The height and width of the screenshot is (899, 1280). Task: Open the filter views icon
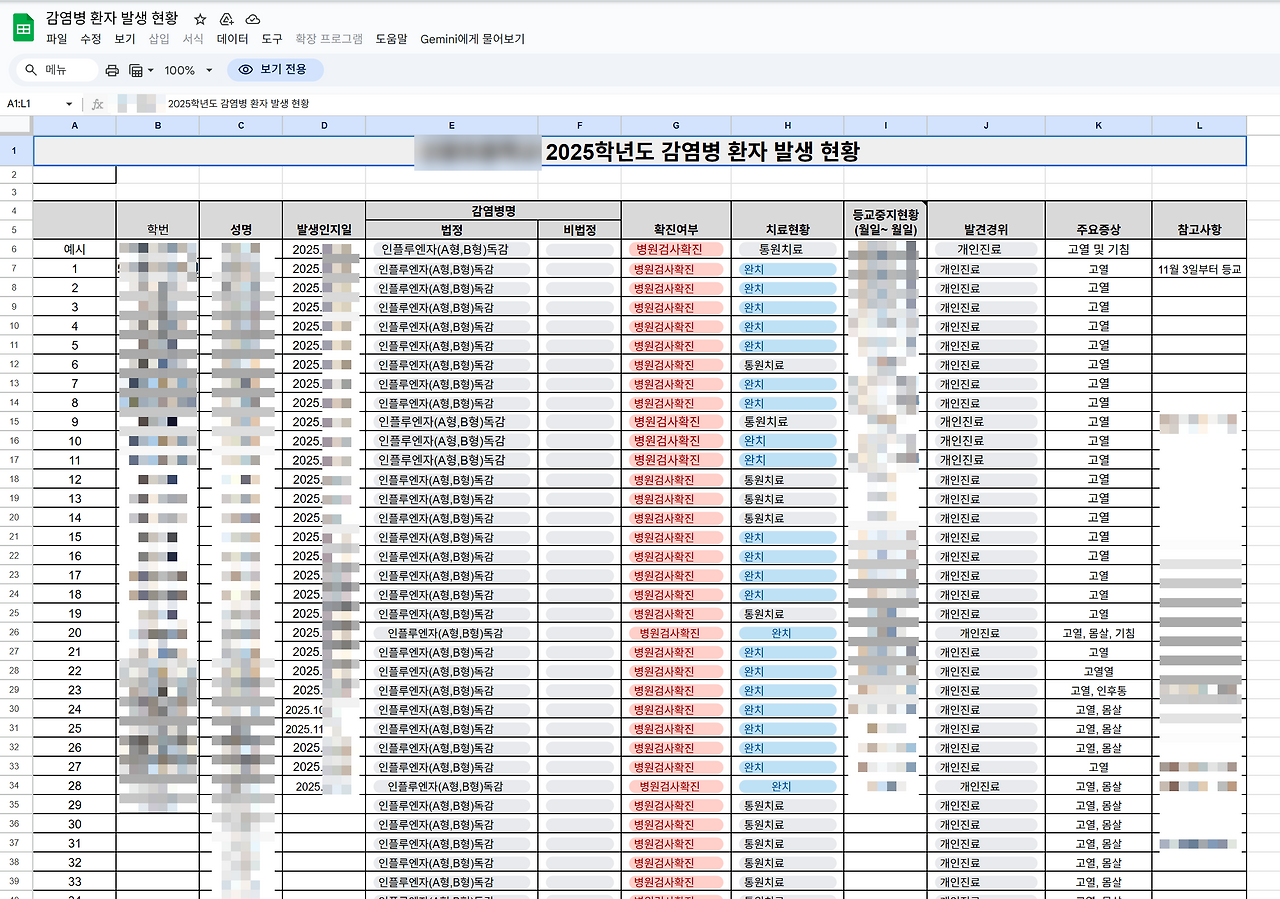click(136, 70)
